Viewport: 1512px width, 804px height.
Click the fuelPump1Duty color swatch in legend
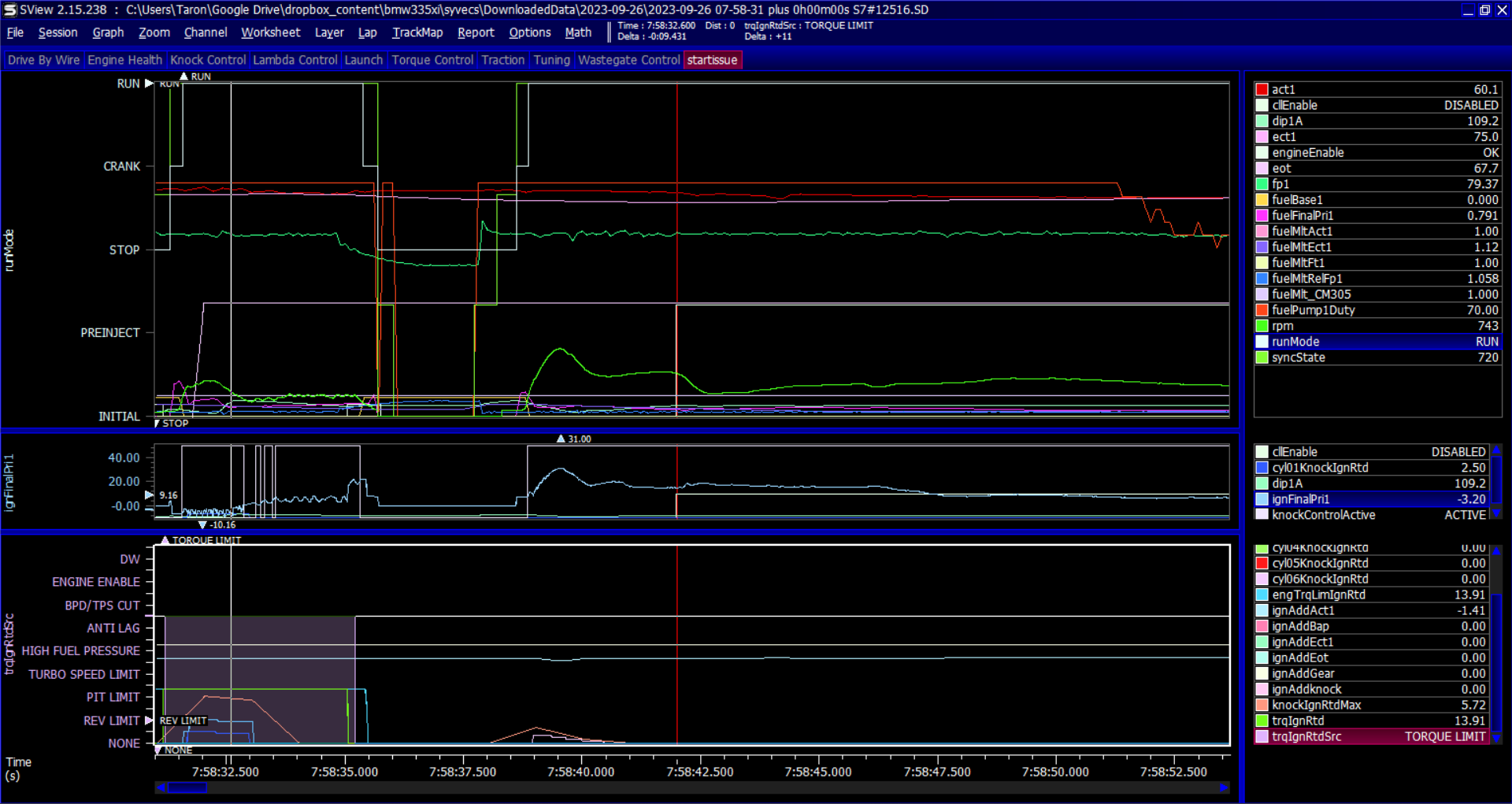pos(1262,310)
